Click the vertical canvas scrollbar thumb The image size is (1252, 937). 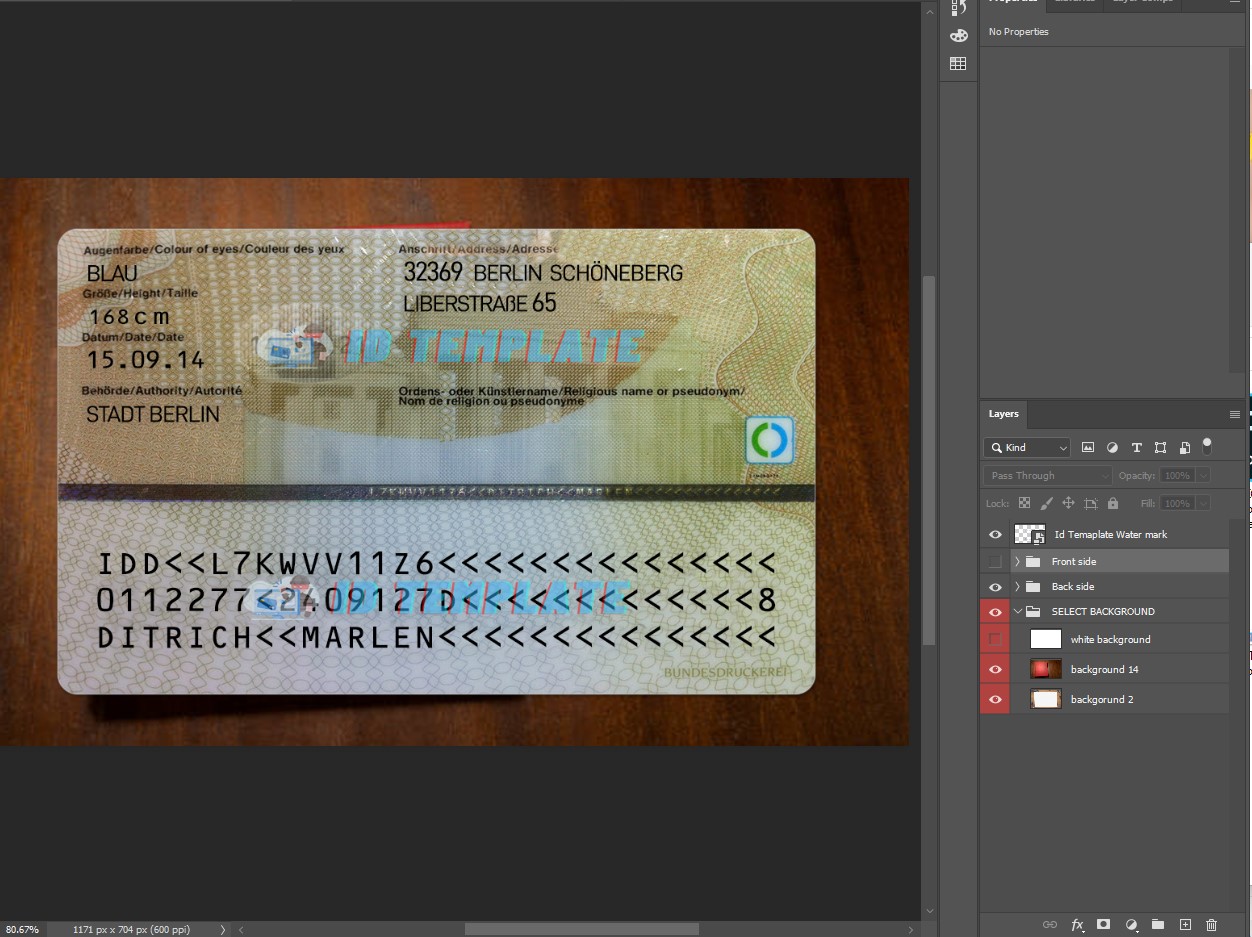(x=929, y=461)
